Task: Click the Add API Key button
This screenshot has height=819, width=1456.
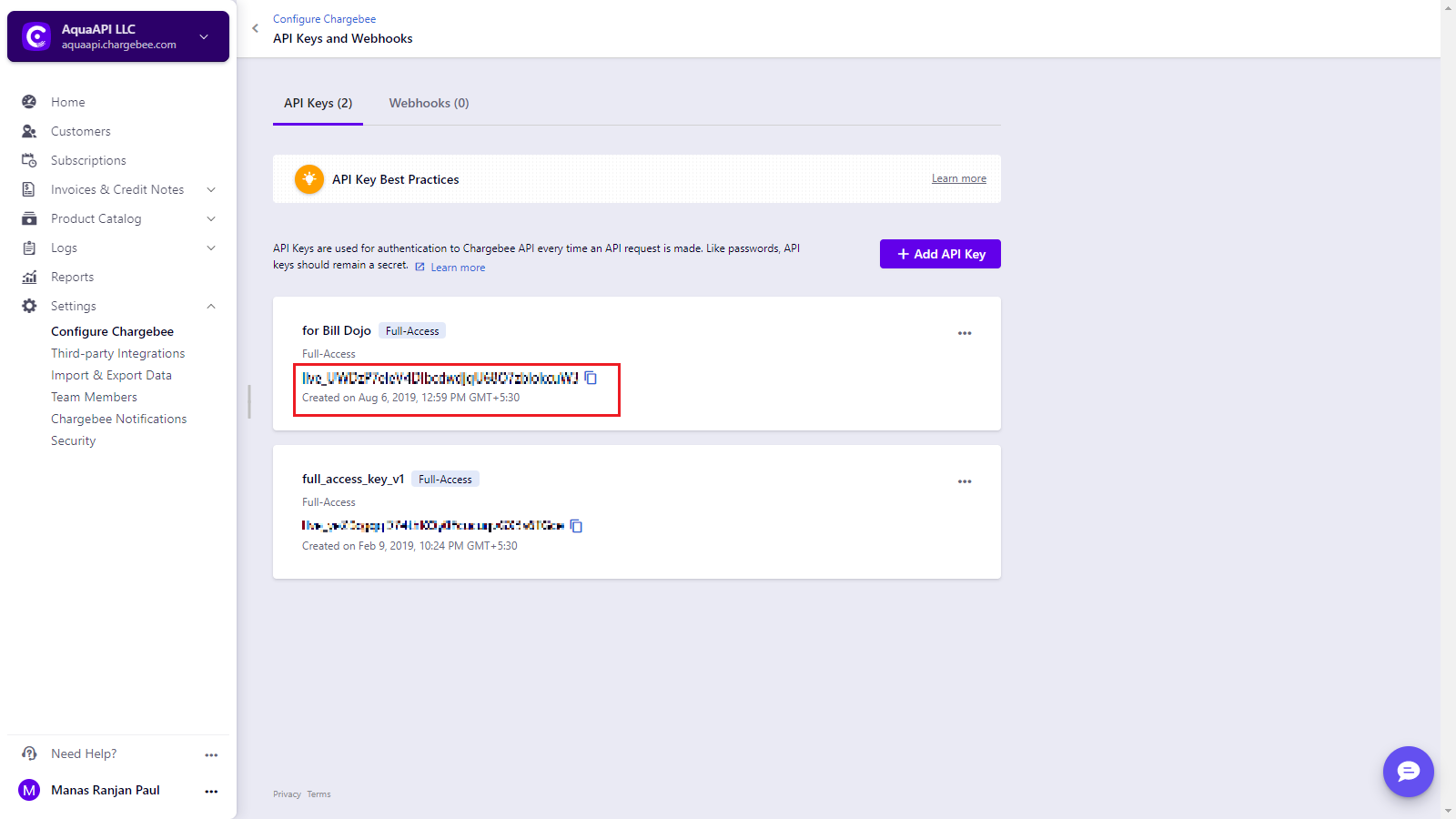Action: 940,254
